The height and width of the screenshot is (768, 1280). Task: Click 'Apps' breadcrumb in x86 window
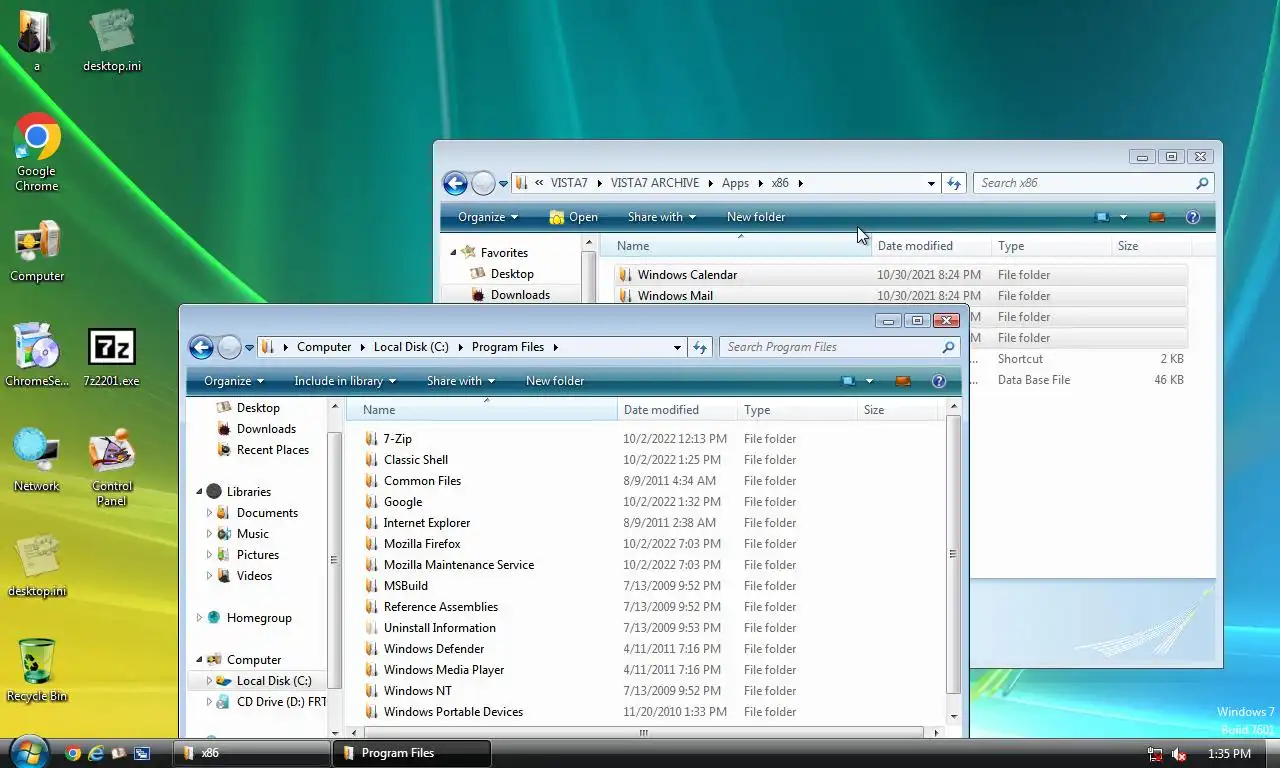pyautogui.click(x=735, y=183)
